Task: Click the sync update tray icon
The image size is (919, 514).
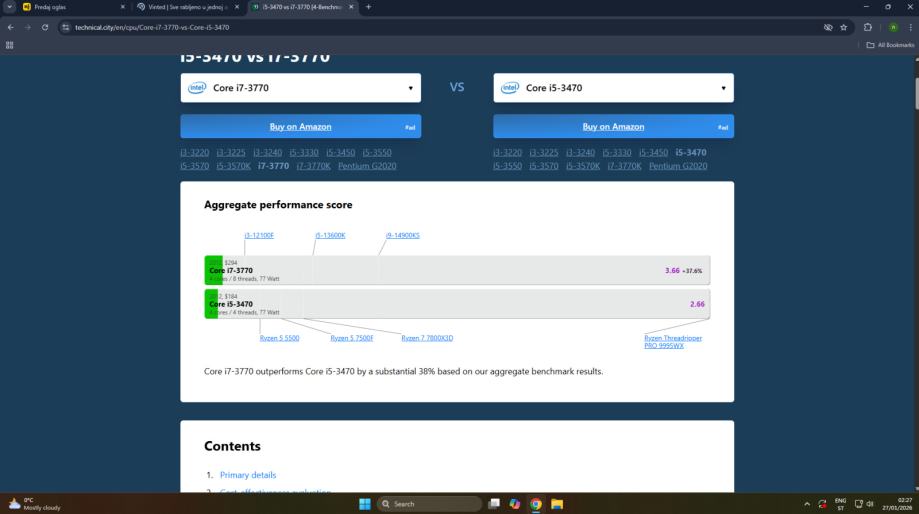Action: pyautogui.click(x=822, y=504)
